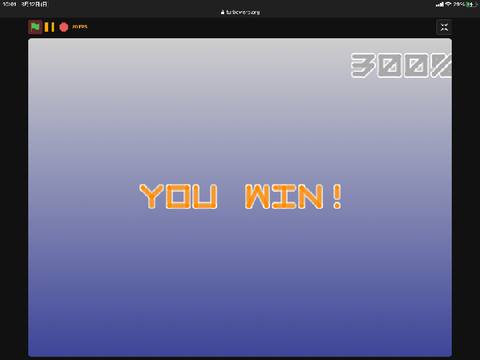Tap the WiFi status icon
Screen dimensions: 480x360
(448, 4)
